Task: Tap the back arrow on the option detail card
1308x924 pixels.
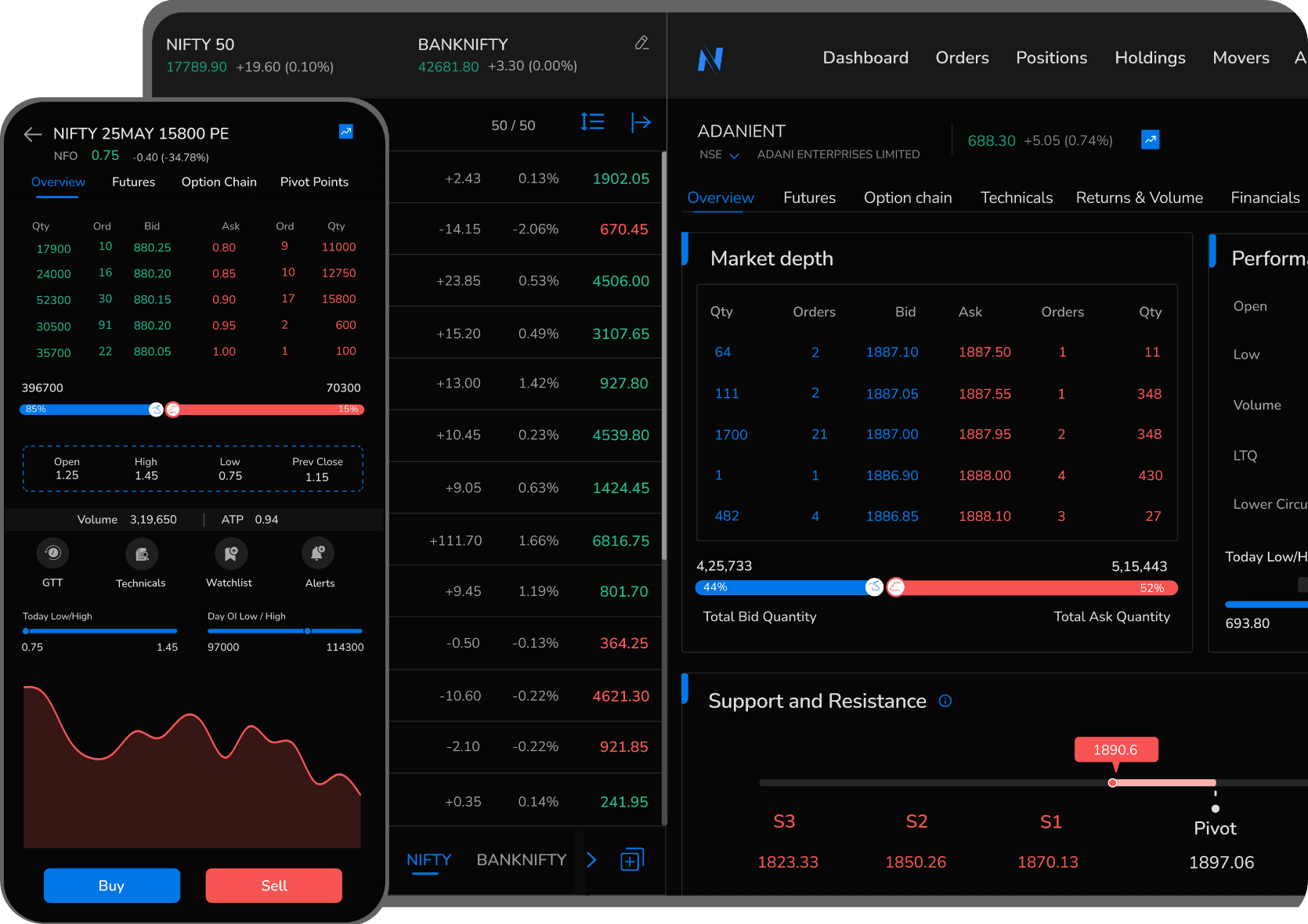Action: click(x=32, y=134)
